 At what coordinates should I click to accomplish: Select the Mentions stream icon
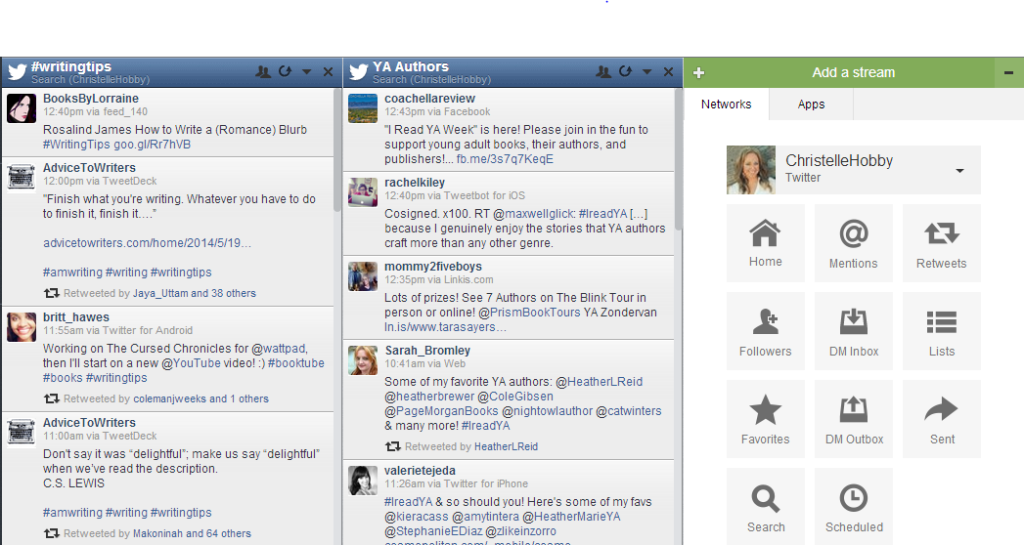(853, 243)
